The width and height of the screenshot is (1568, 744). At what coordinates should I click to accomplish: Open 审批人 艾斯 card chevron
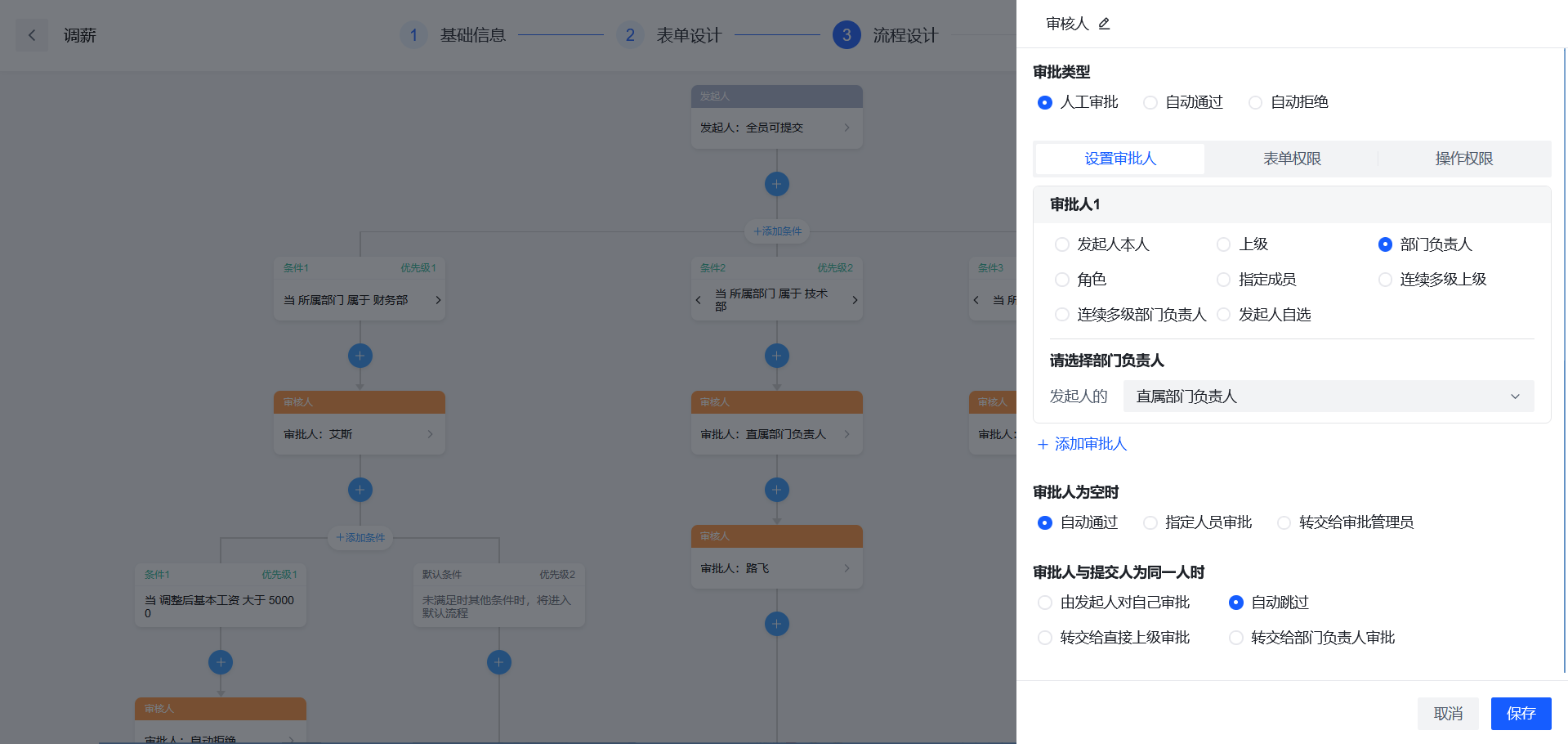(x=430, y=434)
